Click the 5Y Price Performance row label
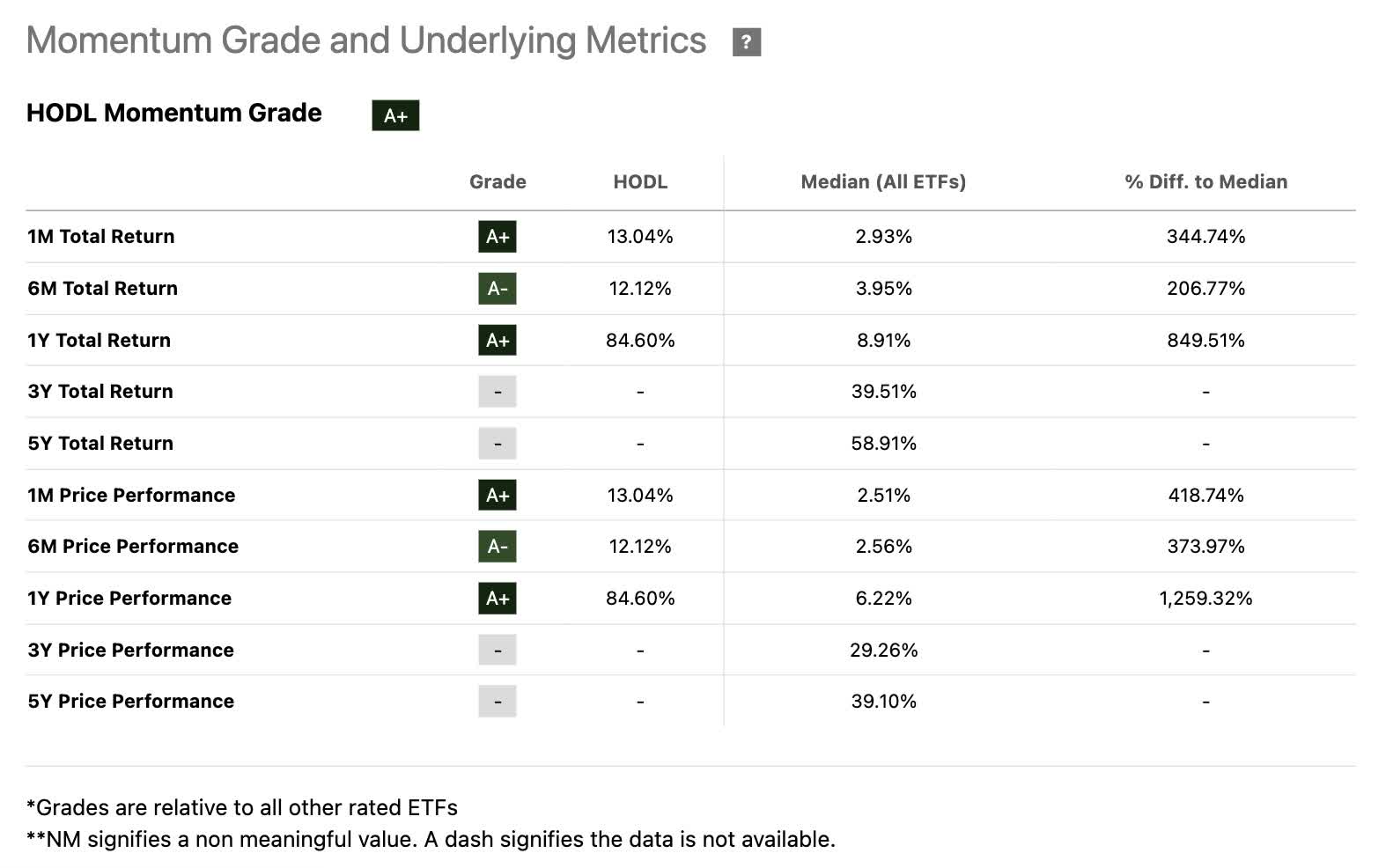This screenshot has height=868, width=1386. point(131,702)
